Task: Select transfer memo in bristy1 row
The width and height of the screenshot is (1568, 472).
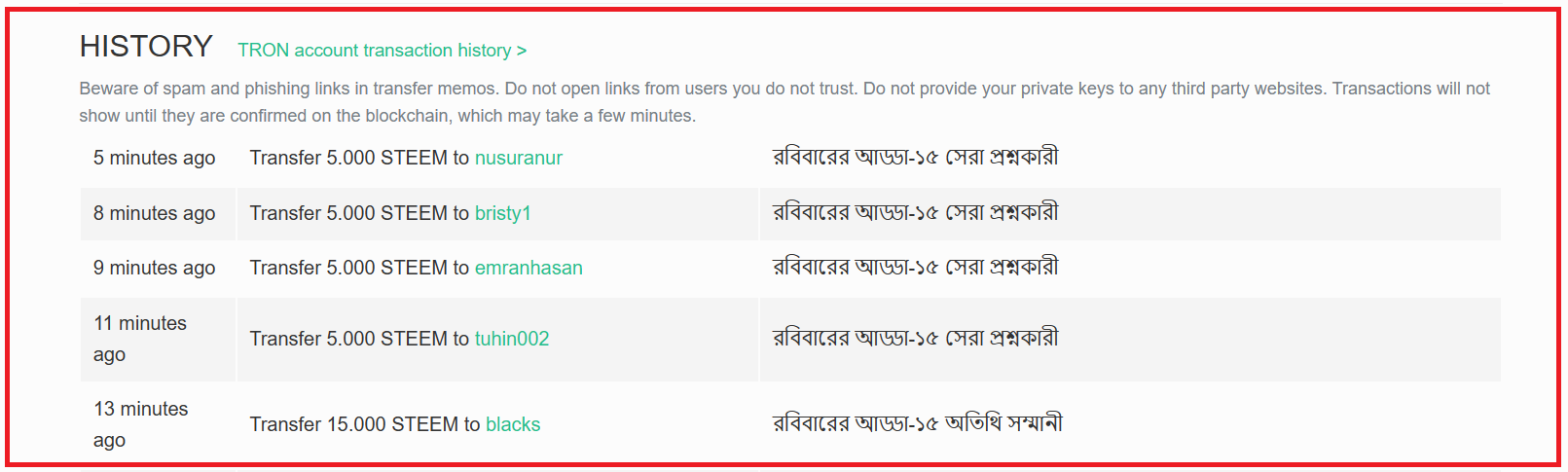Action: [x=916, y=212]
